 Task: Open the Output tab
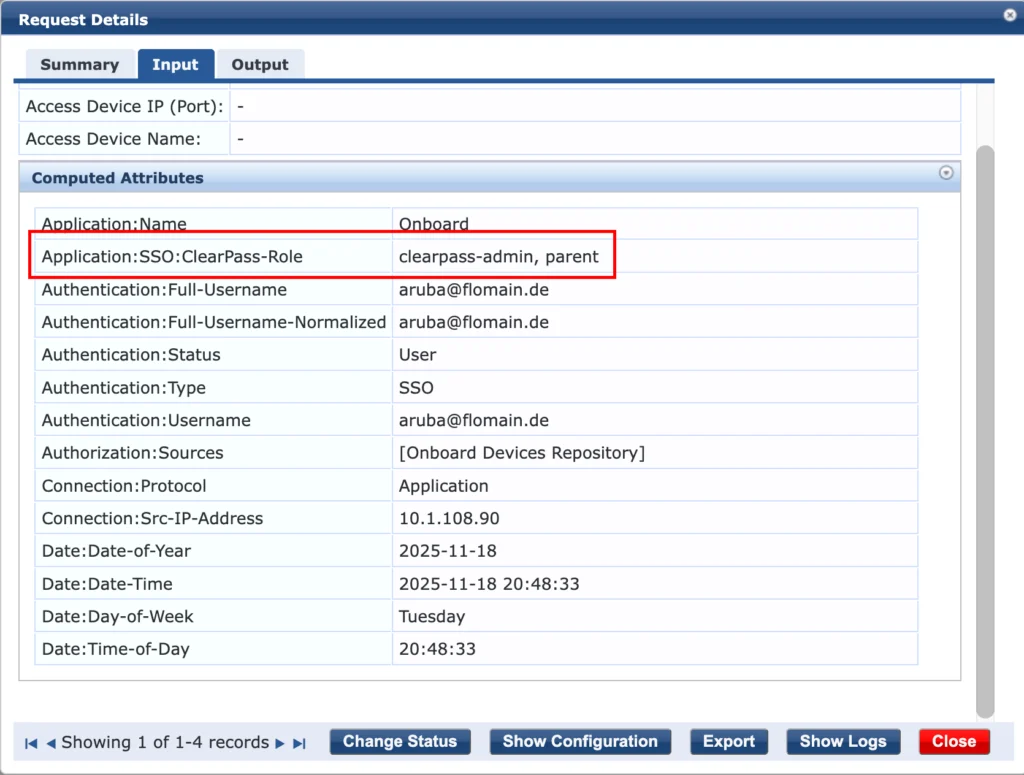[x=260, y=63]
